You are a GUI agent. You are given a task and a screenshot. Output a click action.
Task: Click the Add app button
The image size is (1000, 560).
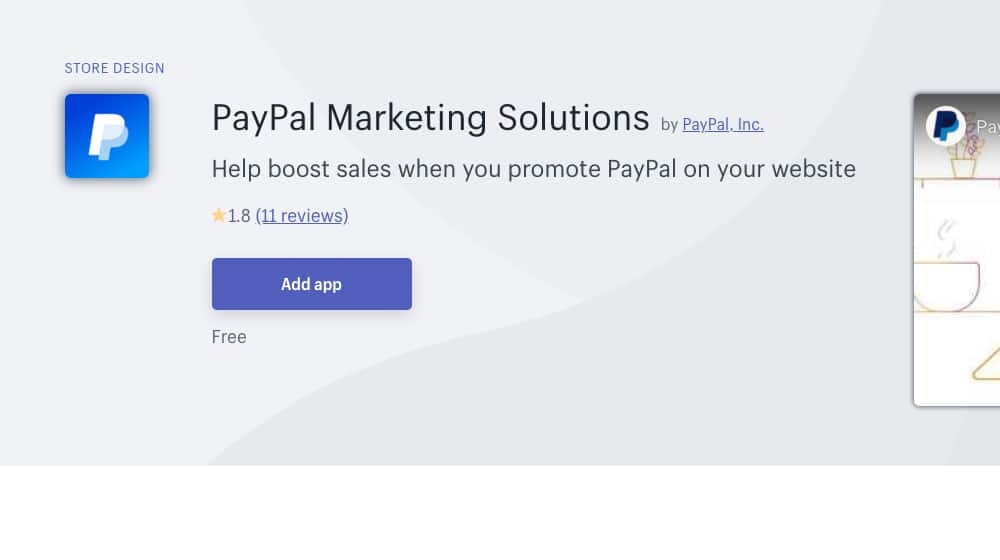click(312, 284)
